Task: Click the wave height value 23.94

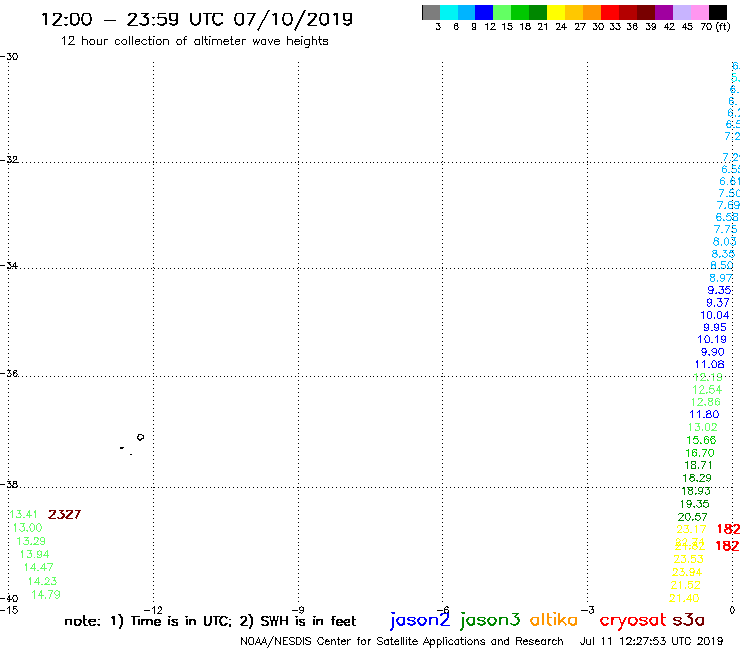Action: [687, 572]
